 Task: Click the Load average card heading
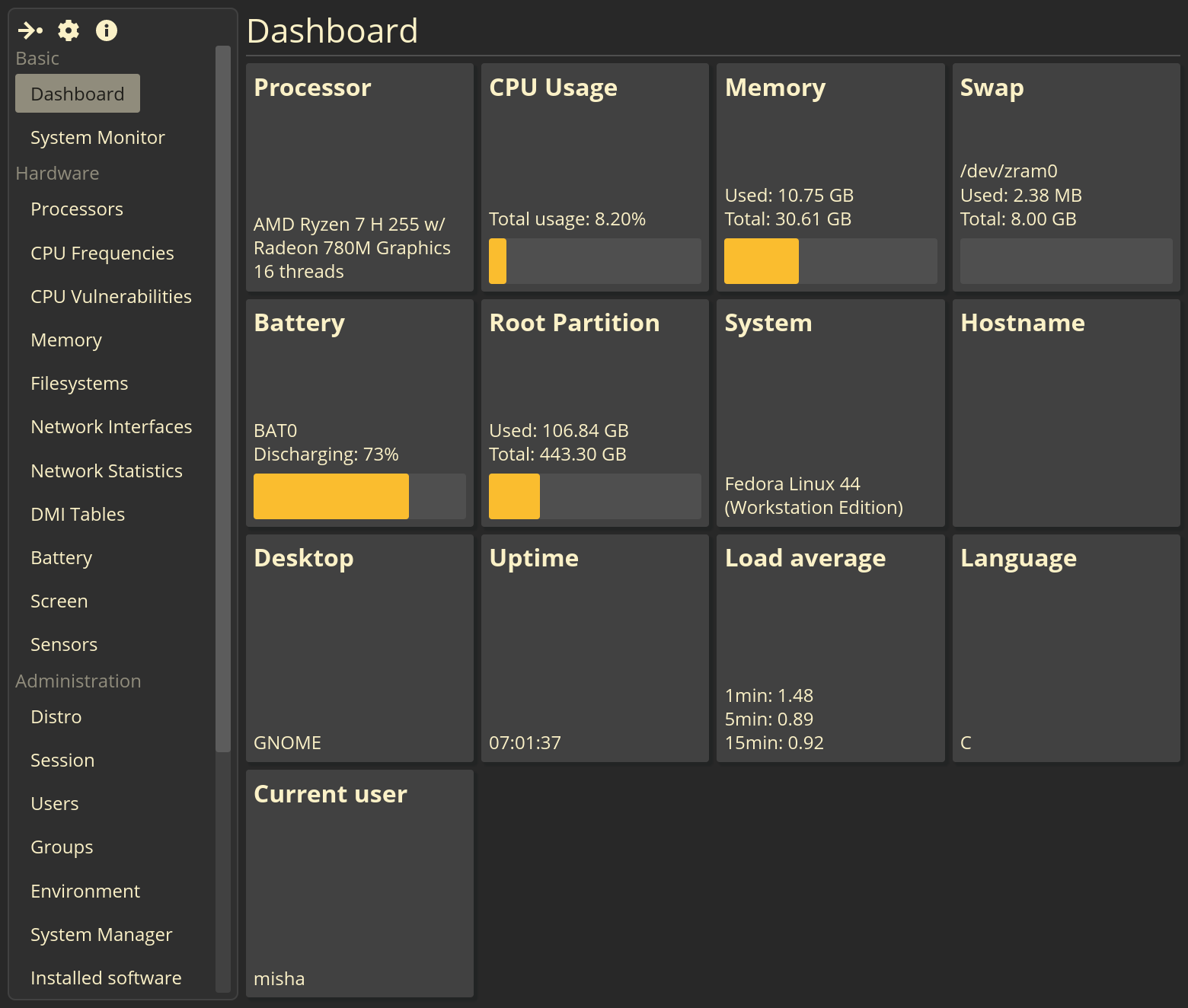click(x=805, y=558)
